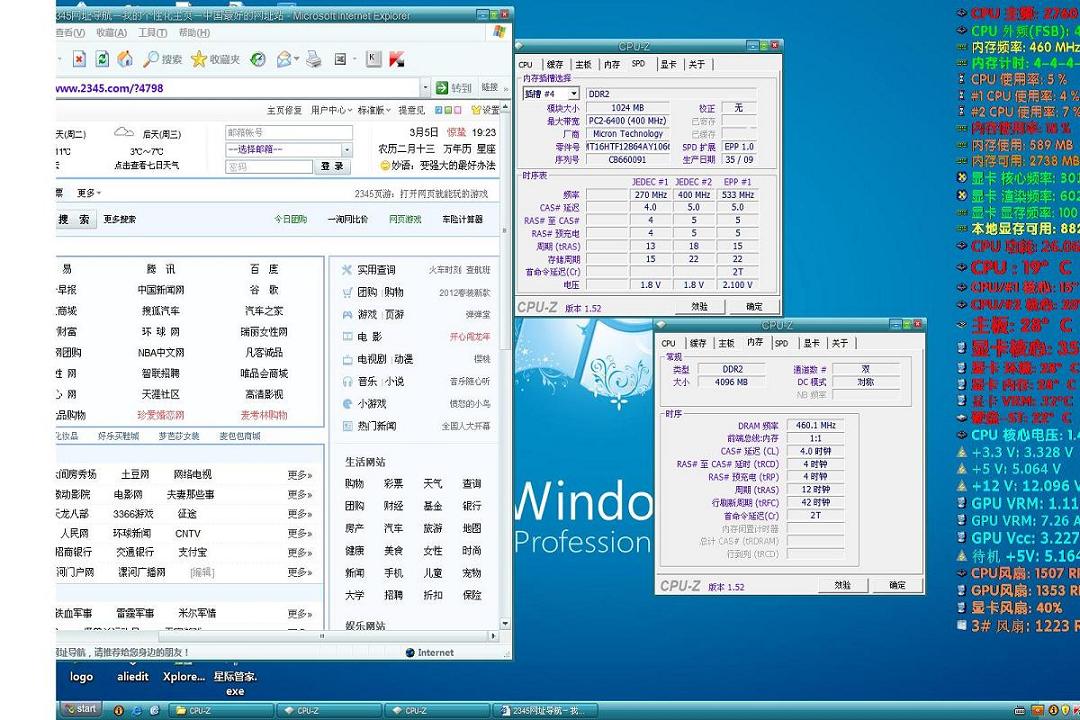This screenshot has width=1080, height=720.
Task: Open the History clock icon in IE
Action: click(x=258, y=59)
